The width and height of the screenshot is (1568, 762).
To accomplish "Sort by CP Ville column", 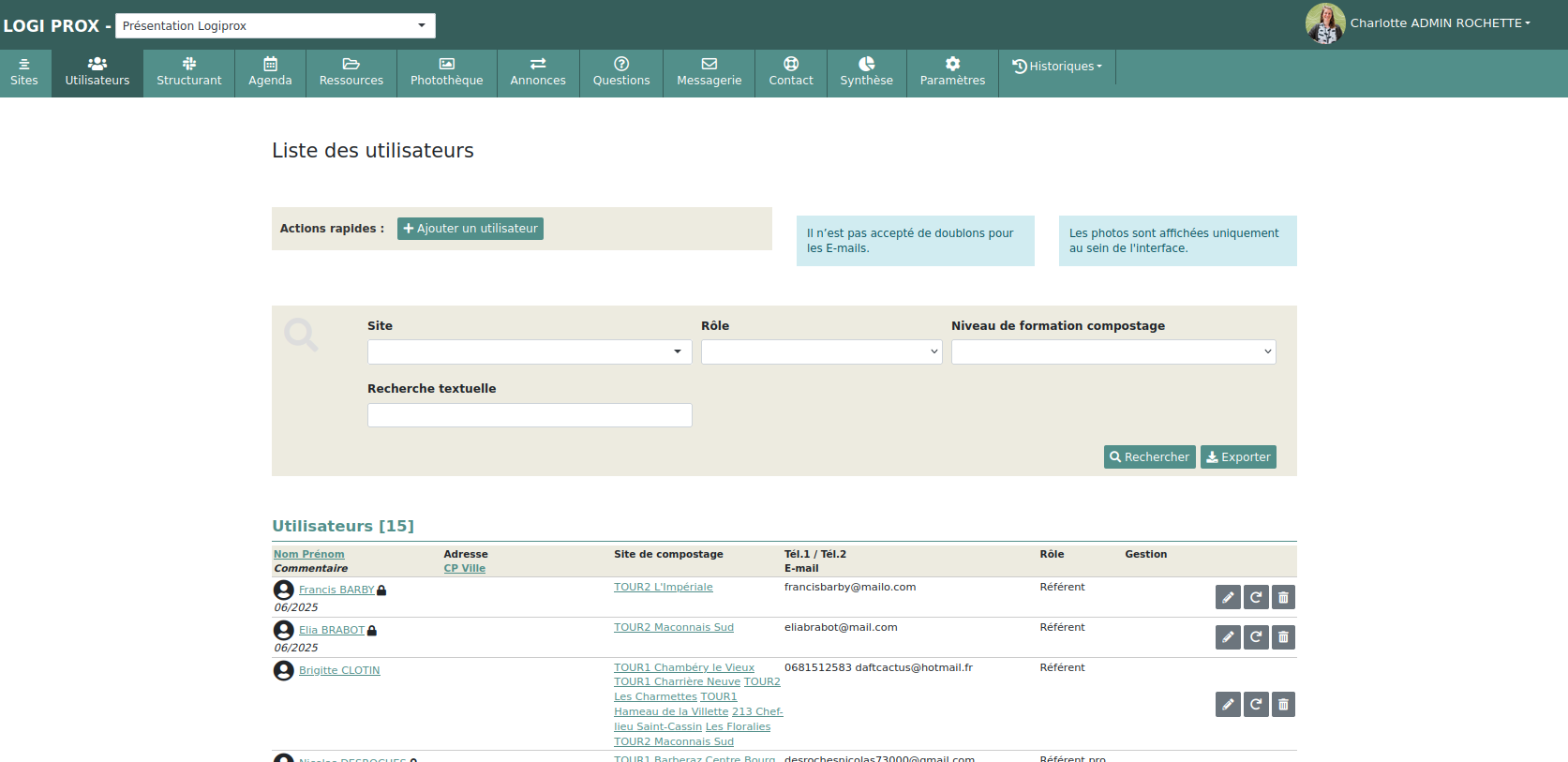I will [465, 569].
